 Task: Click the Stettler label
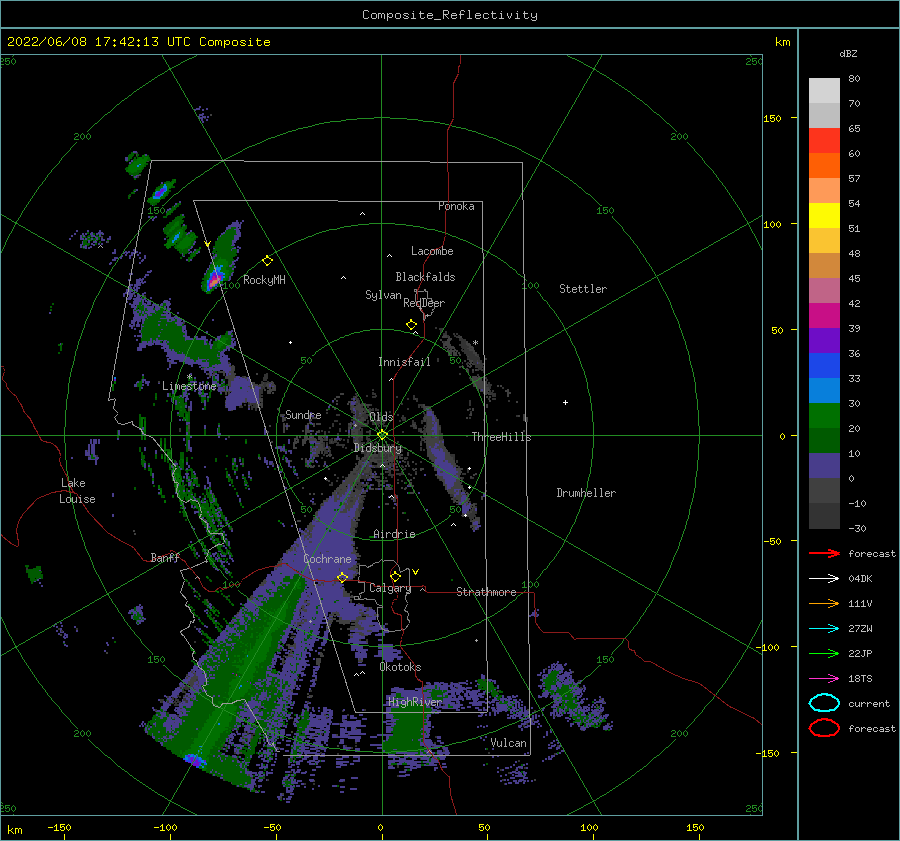click(583, 289)
